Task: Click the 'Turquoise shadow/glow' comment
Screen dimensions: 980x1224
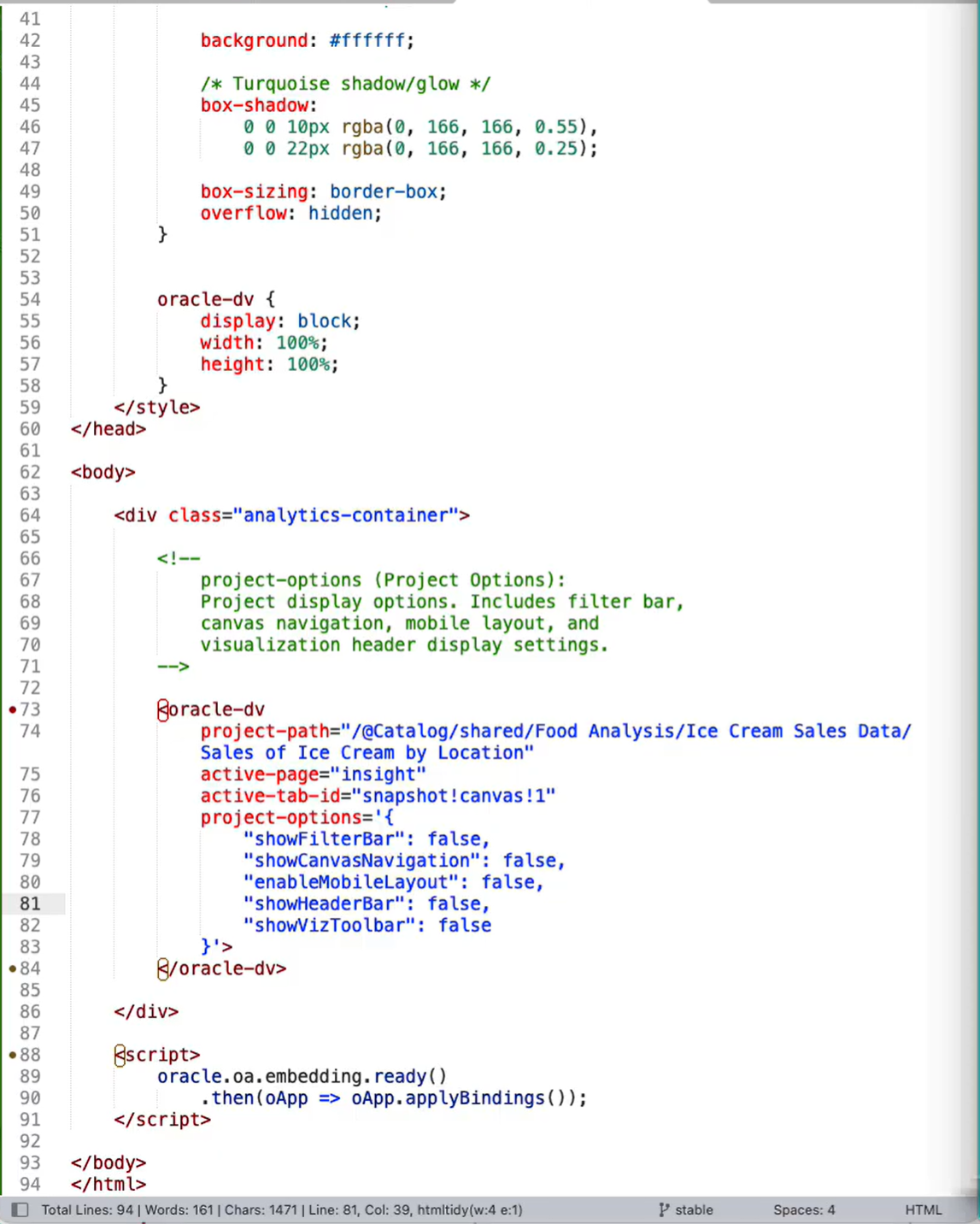Action: click(x=345, y=84)
